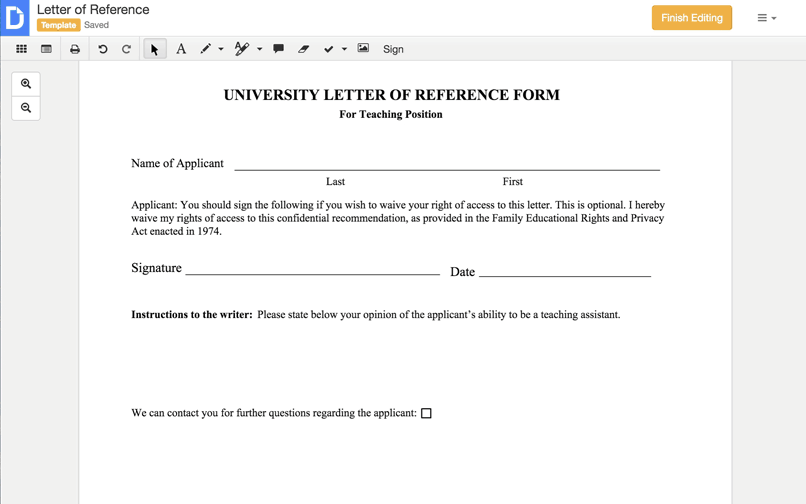Expand the pencil tool dropdown arrow
806x504 pixels.
tap(221, 49)
